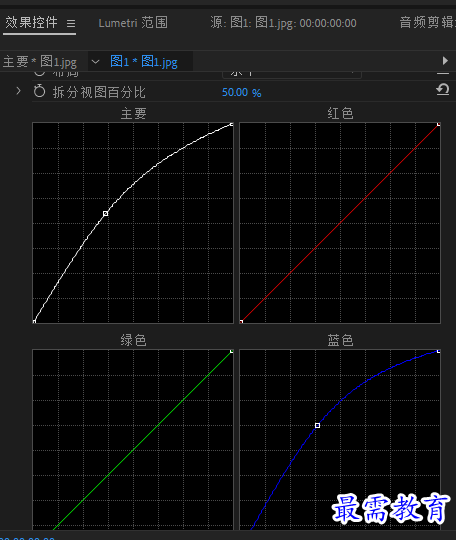The image size is (456, 540).
Task: Open the 效果控件 panel menu icon
Action: (71, 23)
